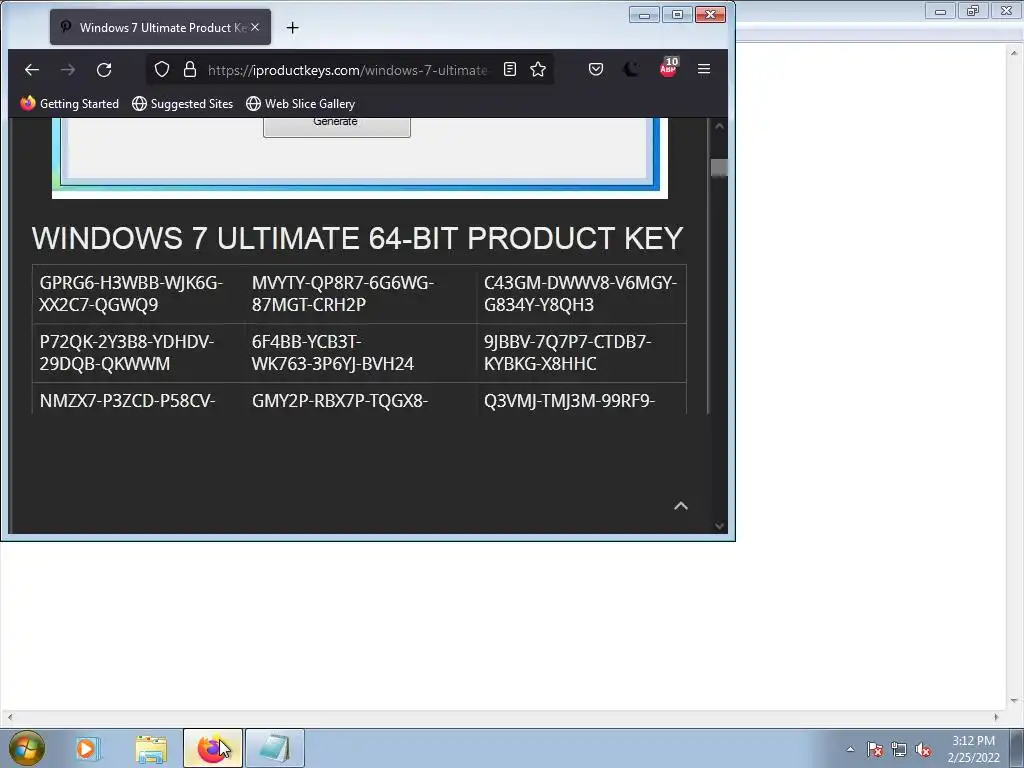The width and height of the screenshot is (1024, 768).
Task: Click the page scrollbar up arrow in Firefox
Action: [719, 126]
